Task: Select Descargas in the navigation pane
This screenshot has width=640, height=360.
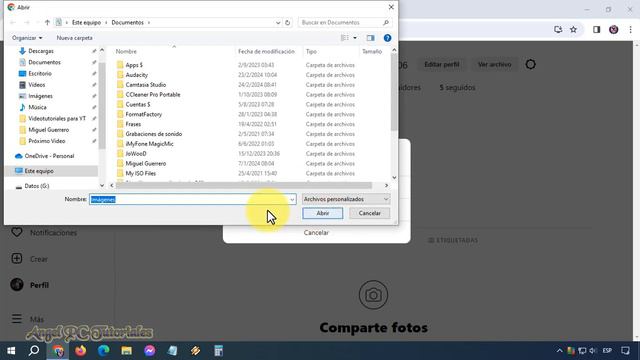Action: [41, 51]
